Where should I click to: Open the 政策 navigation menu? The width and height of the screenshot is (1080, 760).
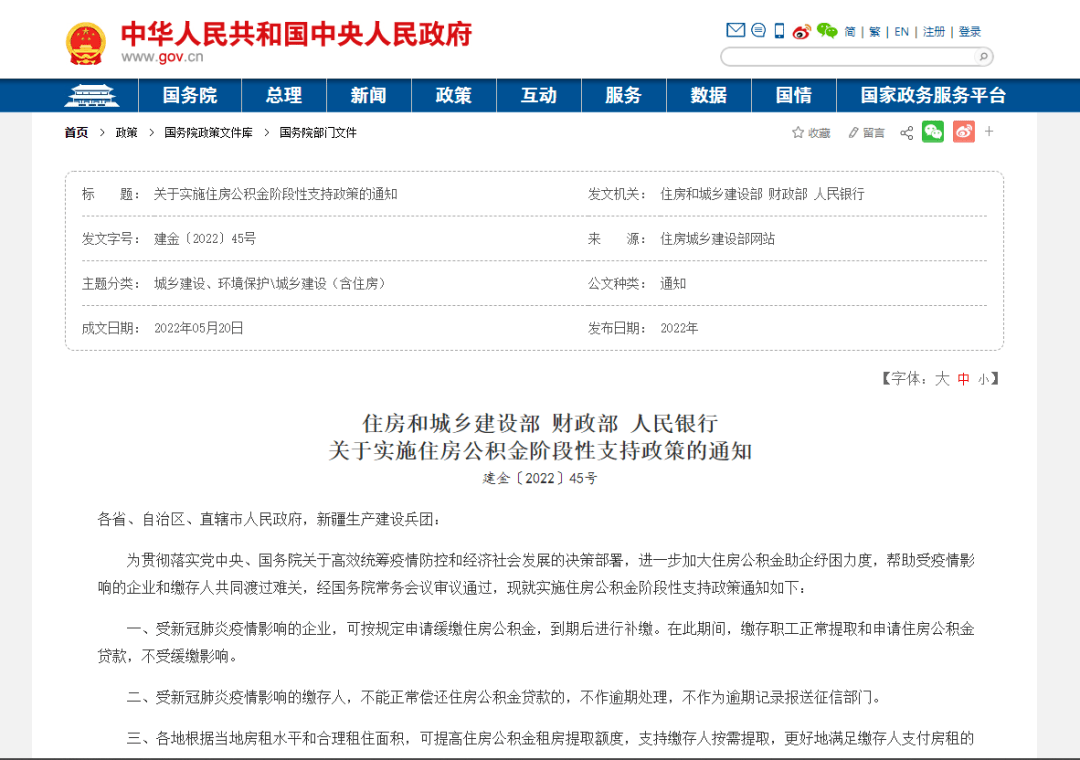[x=453, y=96]
